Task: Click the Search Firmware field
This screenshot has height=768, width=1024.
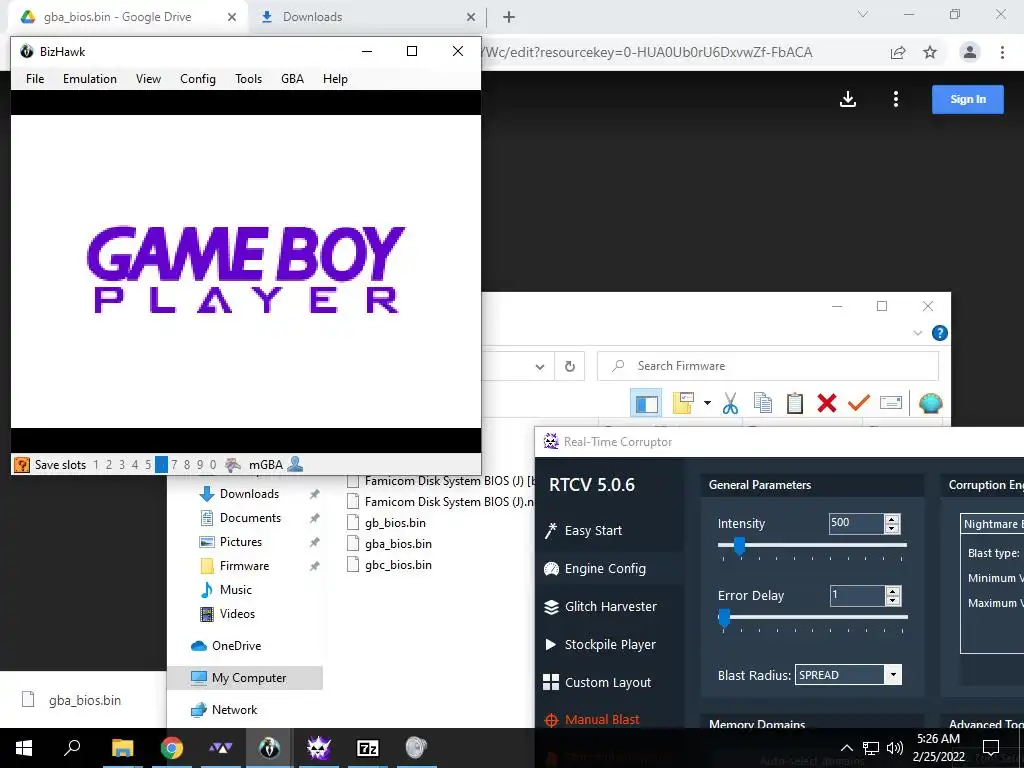Action: [768, 366]
